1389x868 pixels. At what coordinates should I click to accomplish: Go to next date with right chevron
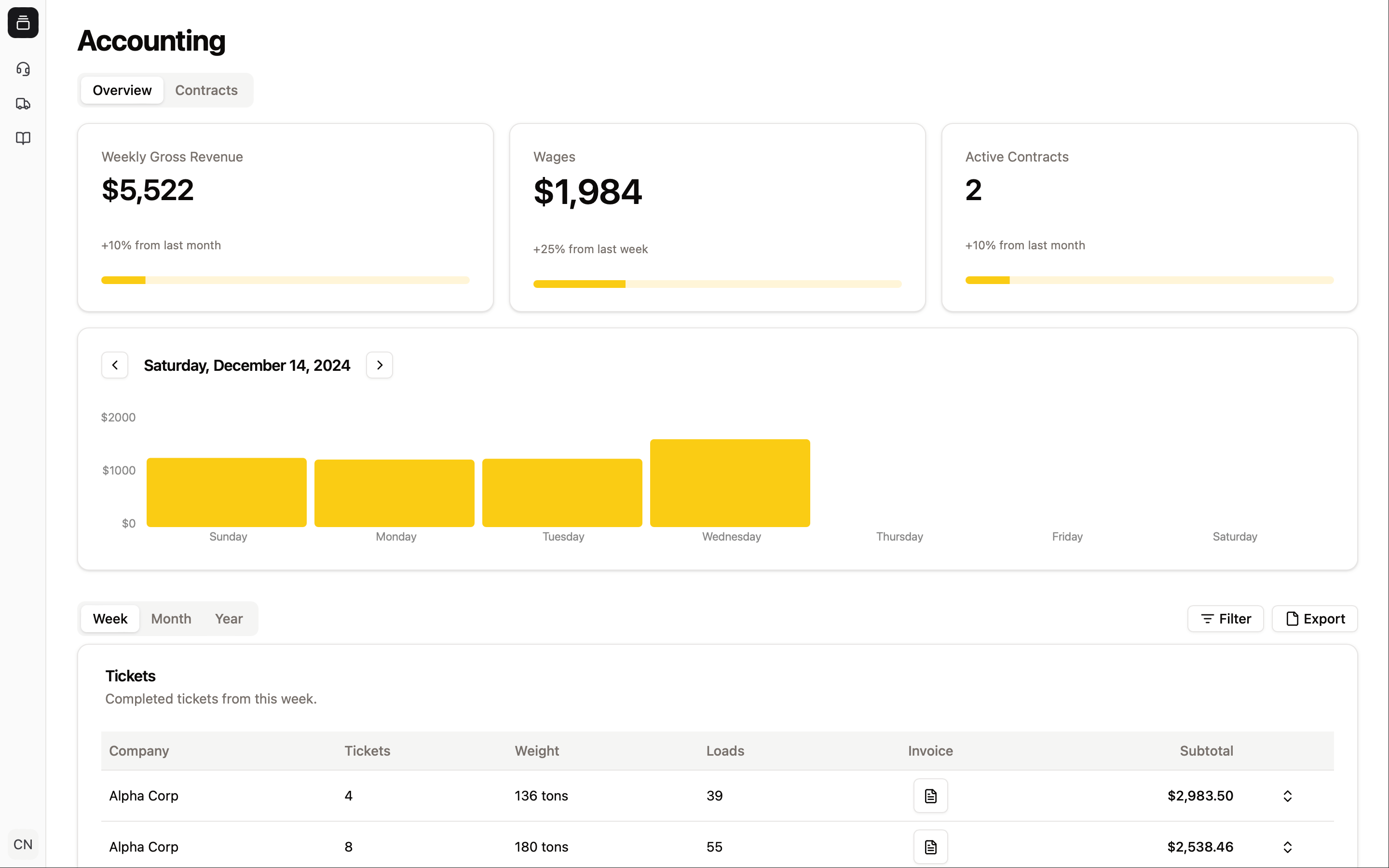click(x=380, y=365)
